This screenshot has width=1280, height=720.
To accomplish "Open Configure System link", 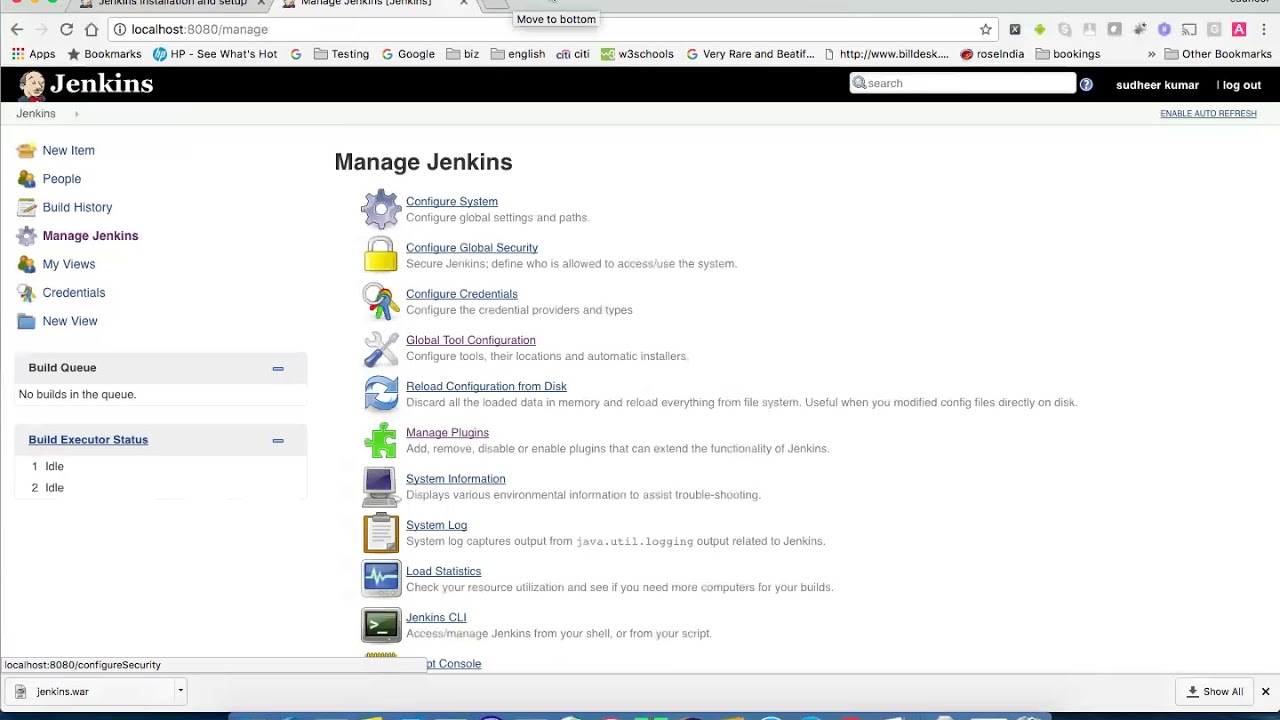I will tap(451, 202).
